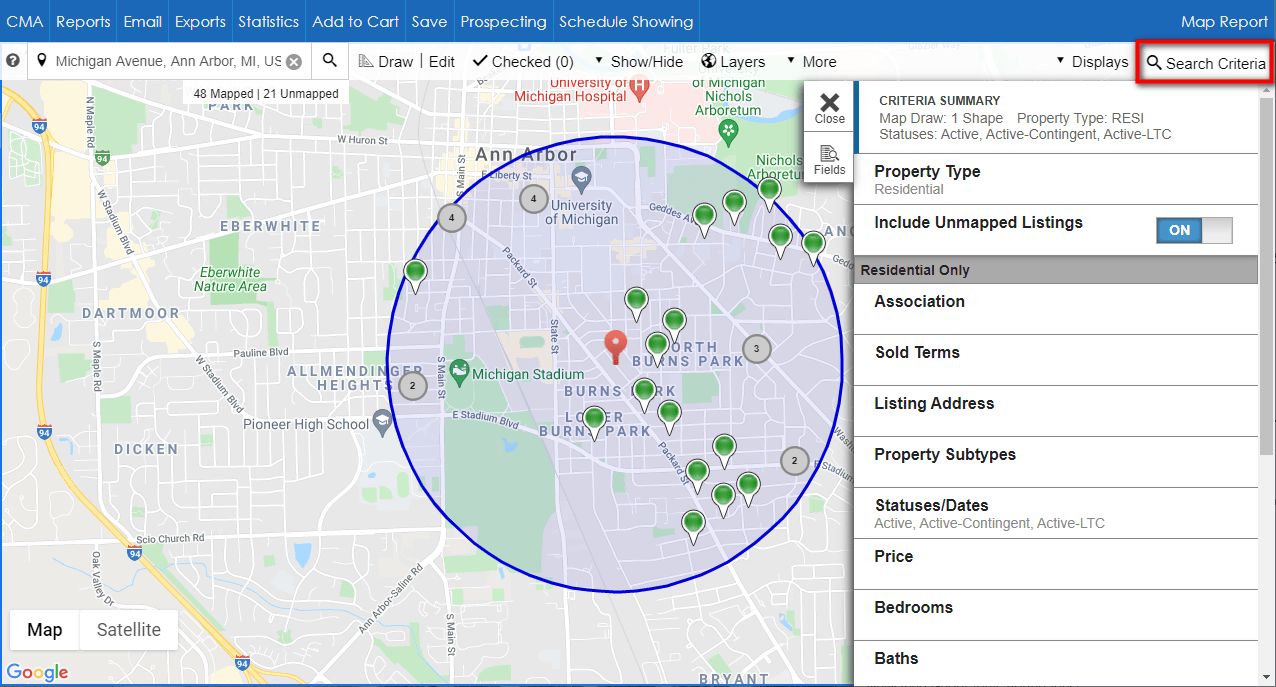Click cluster marker 2 in Allmendinger Heights
This screenshot has height=687, width=1276.
[x=412, y=385]
